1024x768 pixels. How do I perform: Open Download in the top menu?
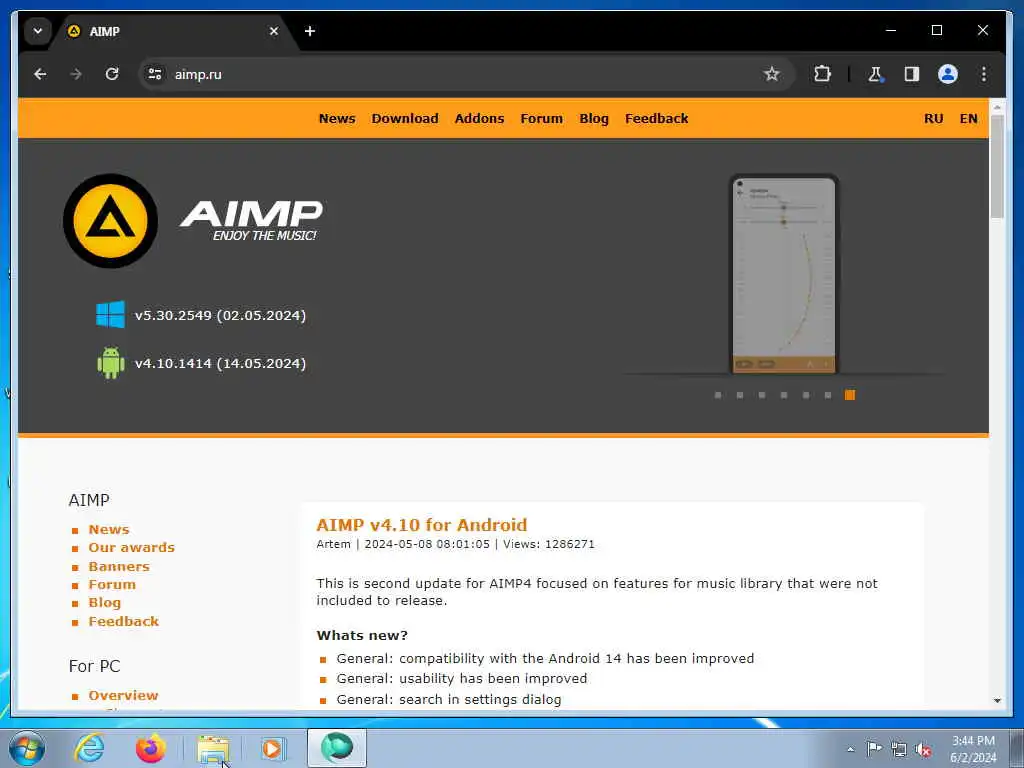(405, 119)
